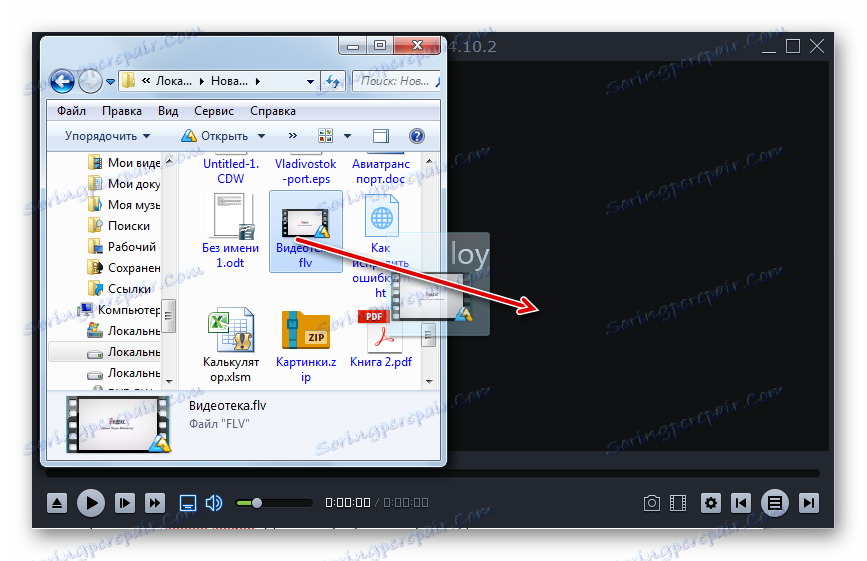Click the player seek progress bar
Image resolution: width=867 pixels, height=561 pixels.
click(432, 474)
